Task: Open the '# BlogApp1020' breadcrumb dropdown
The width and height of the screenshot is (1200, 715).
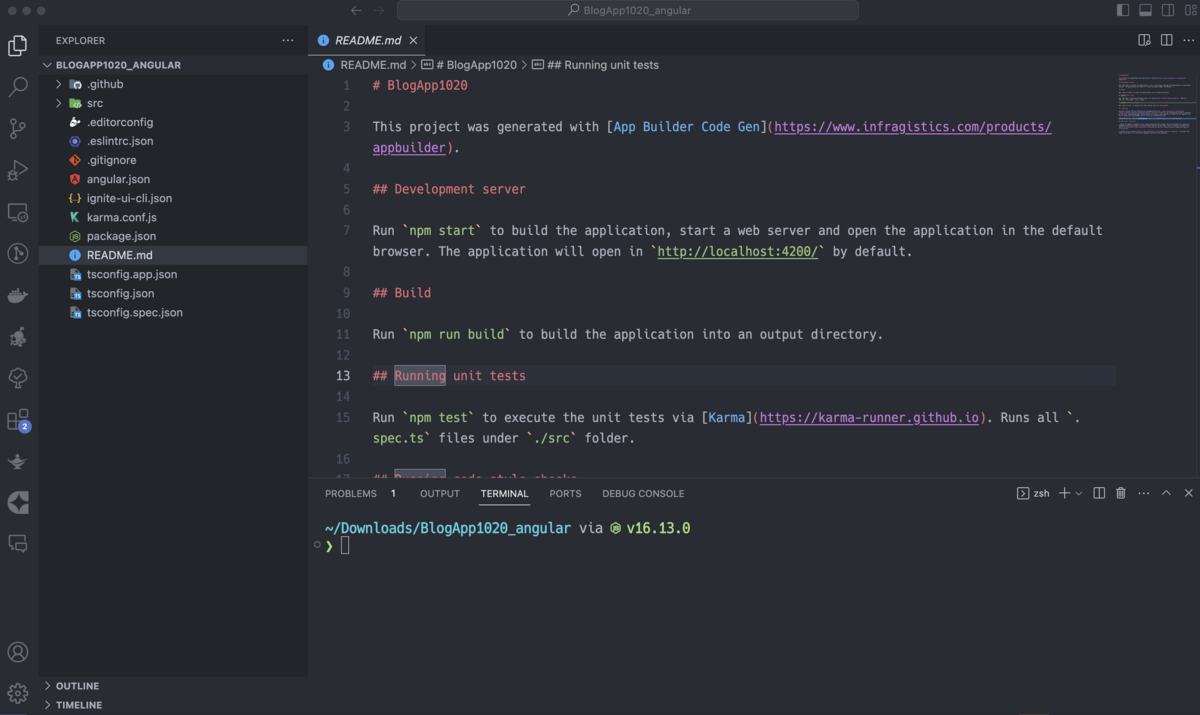Action: pos(469,65)
